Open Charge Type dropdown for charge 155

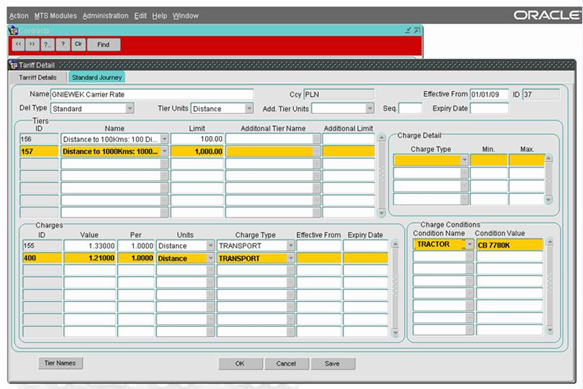pos(291,245)
